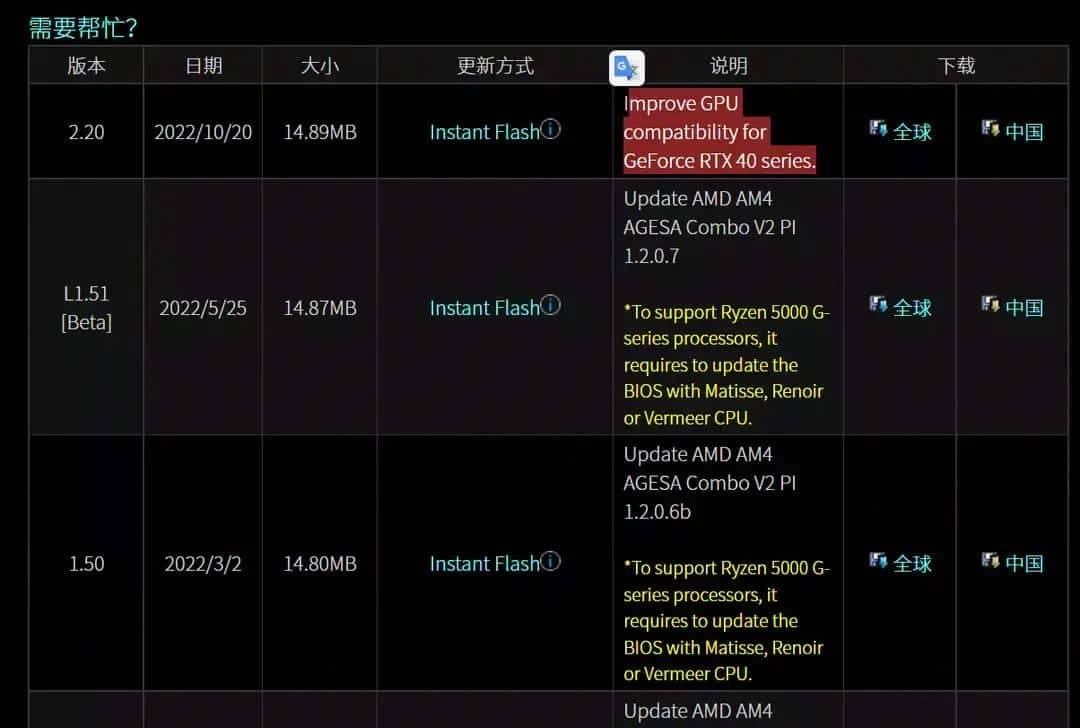Open the Google Translate popup icon
Viewport: 1080px width, 728px height.
pos(626,66)
